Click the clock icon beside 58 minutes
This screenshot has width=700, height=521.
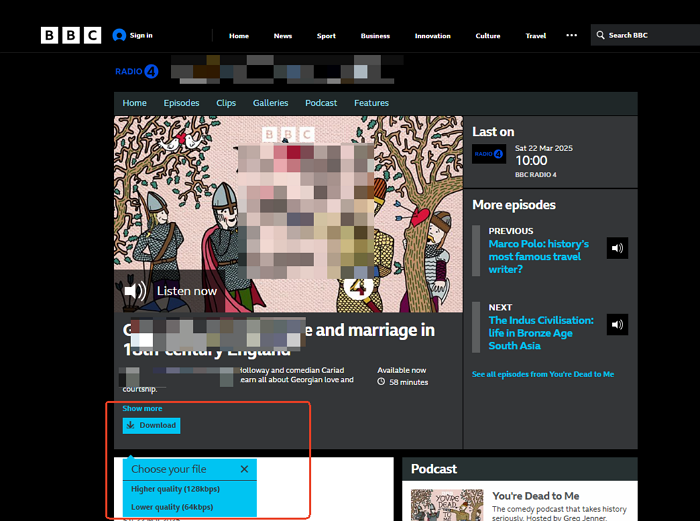click(x=381, y=382)
